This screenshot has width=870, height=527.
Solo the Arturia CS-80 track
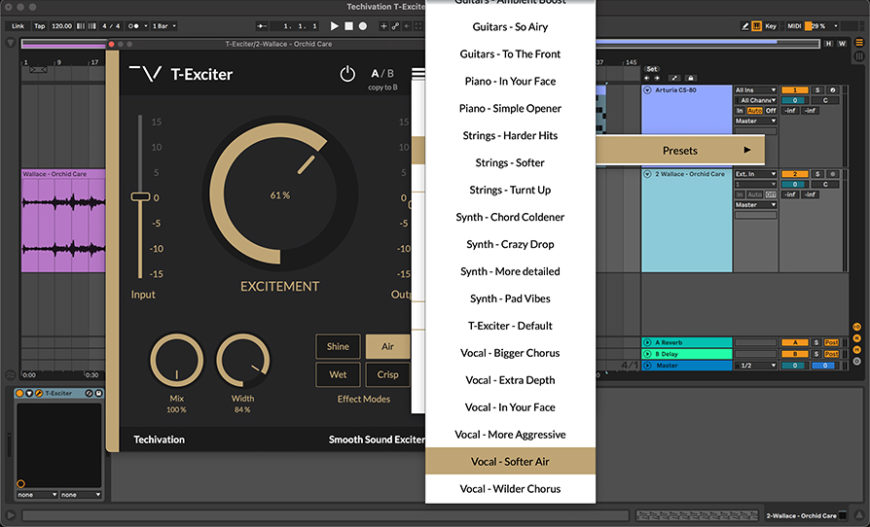[817, 90]
